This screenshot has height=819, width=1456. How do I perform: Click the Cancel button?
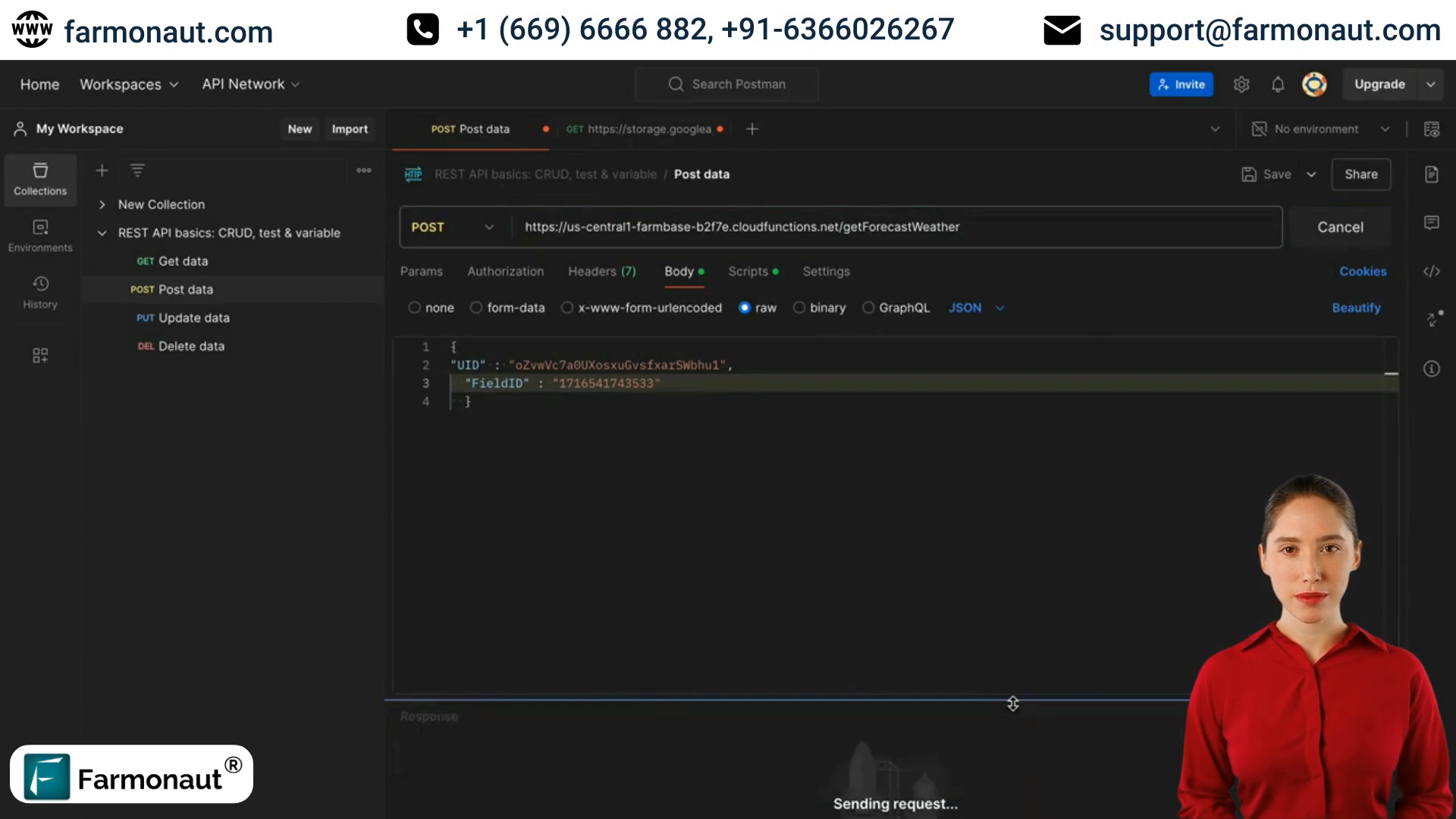pos(1340,226)
